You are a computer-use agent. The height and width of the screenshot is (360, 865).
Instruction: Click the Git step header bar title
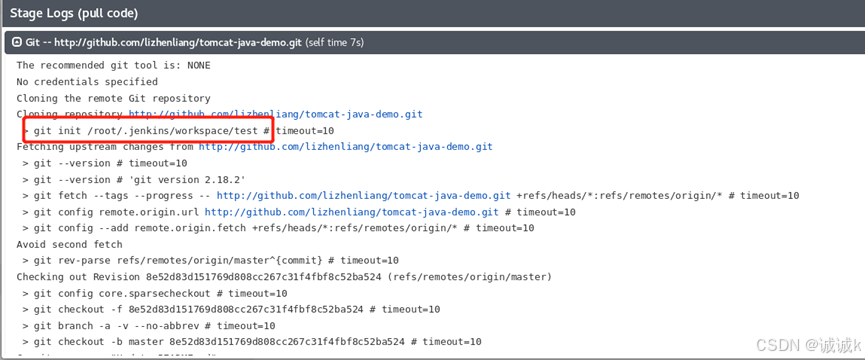point(163,42)
